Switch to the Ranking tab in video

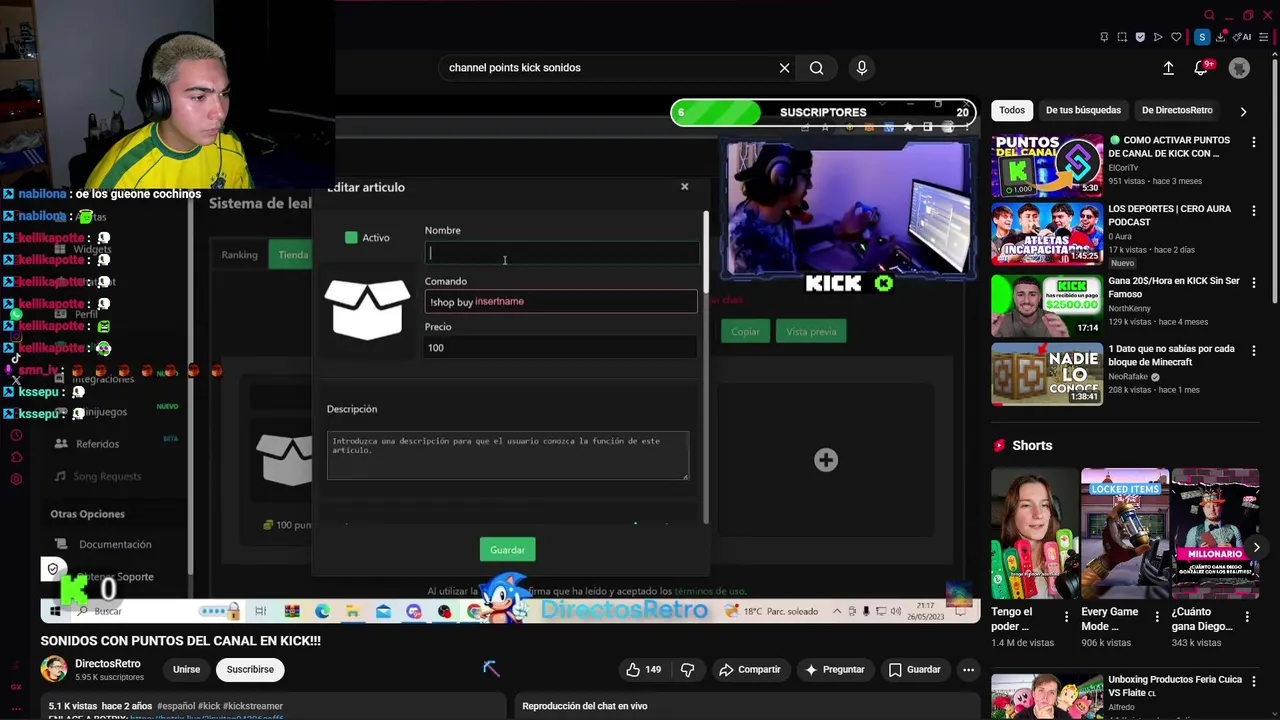[239, 255]
